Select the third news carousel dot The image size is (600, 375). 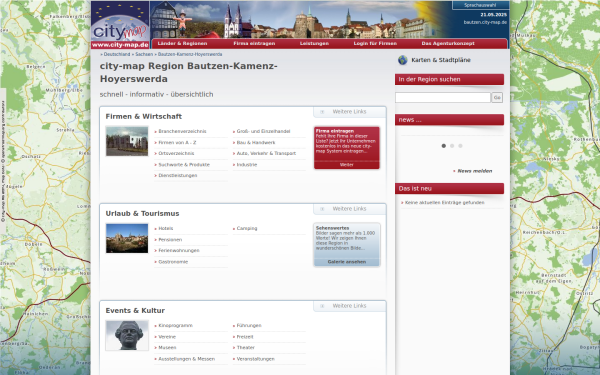tap(460, 146)
